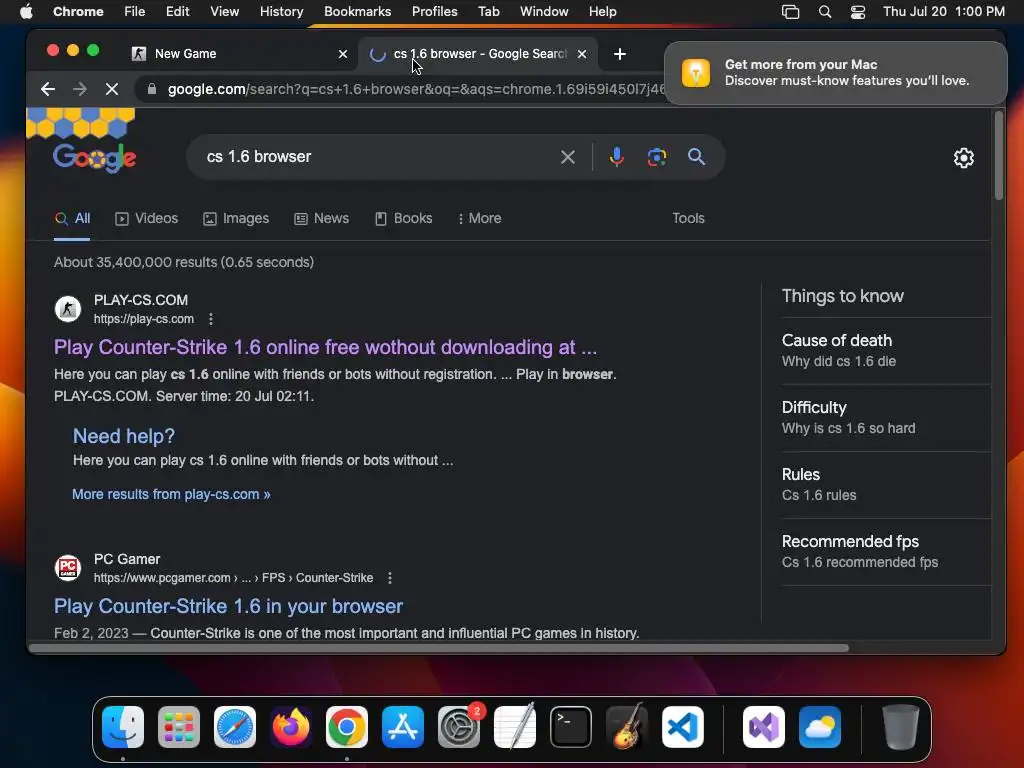Click the site lock icon in address bar
The height and width of the screenshot is (768, 1024).
(152, 89)
